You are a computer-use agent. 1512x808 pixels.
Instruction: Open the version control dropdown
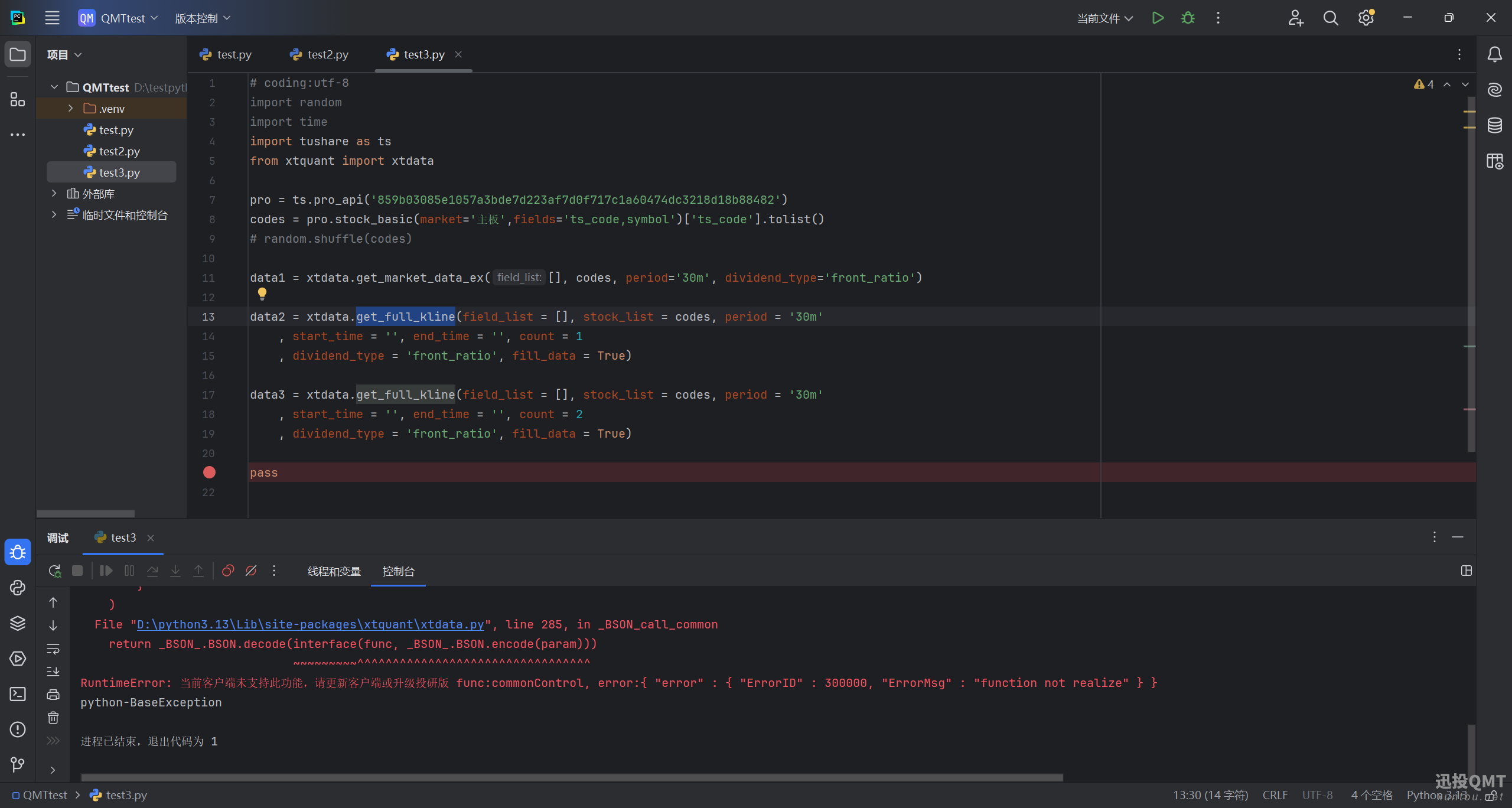click(x=203, y=18)
